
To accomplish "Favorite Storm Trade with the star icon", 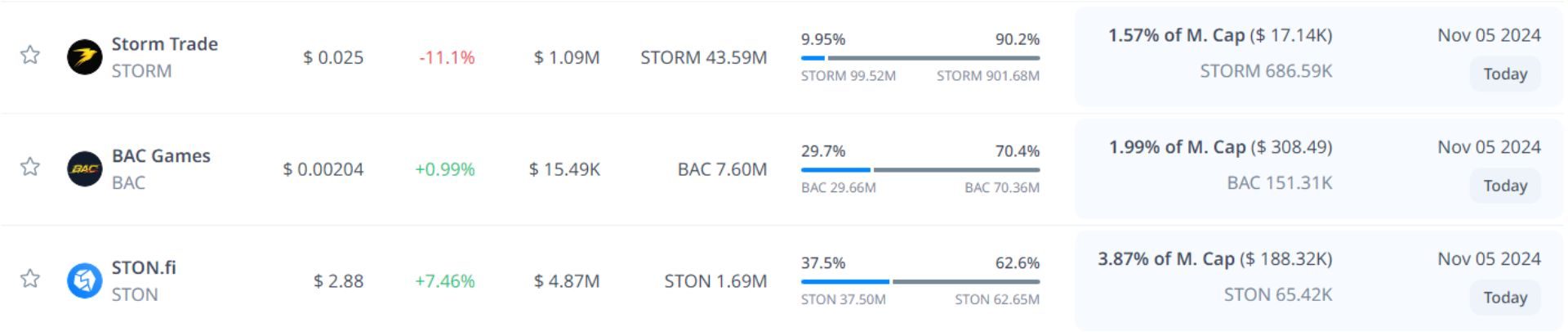I will (x=30, y=55).
